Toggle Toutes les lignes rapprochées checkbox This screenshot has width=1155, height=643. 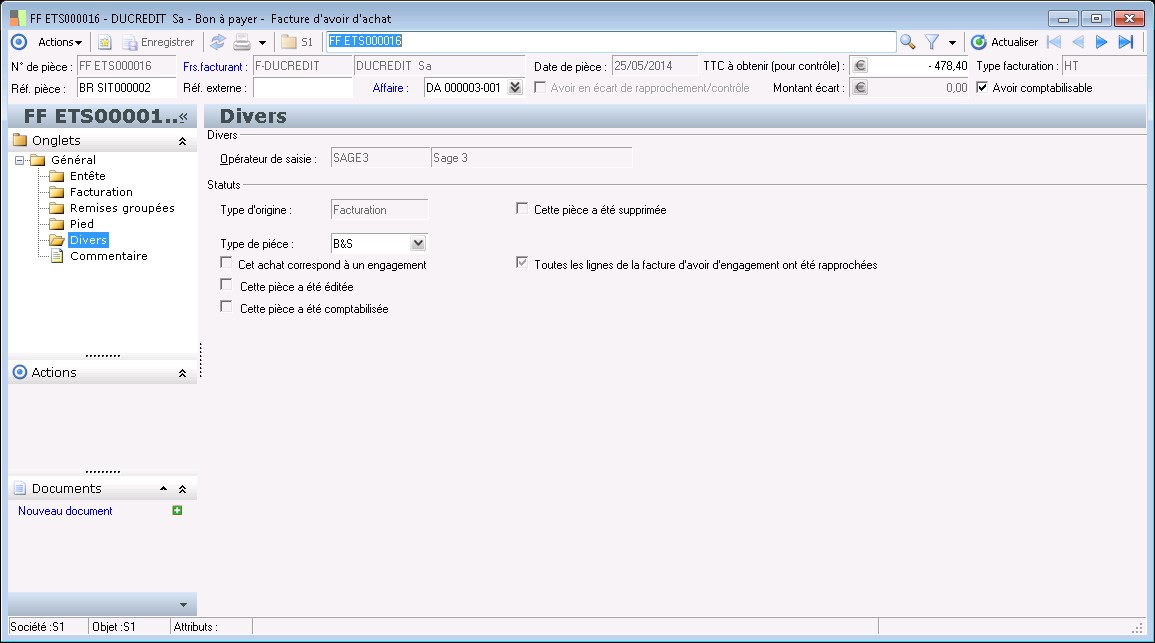(522, 262)
